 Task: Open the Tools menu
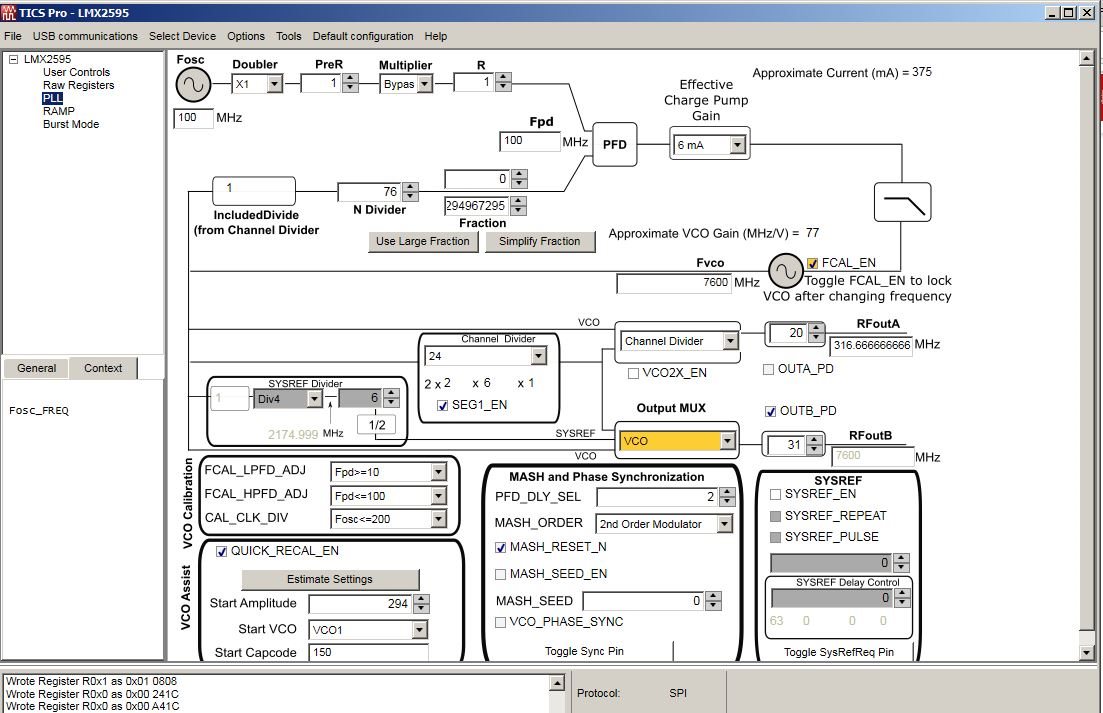[288, 36]
